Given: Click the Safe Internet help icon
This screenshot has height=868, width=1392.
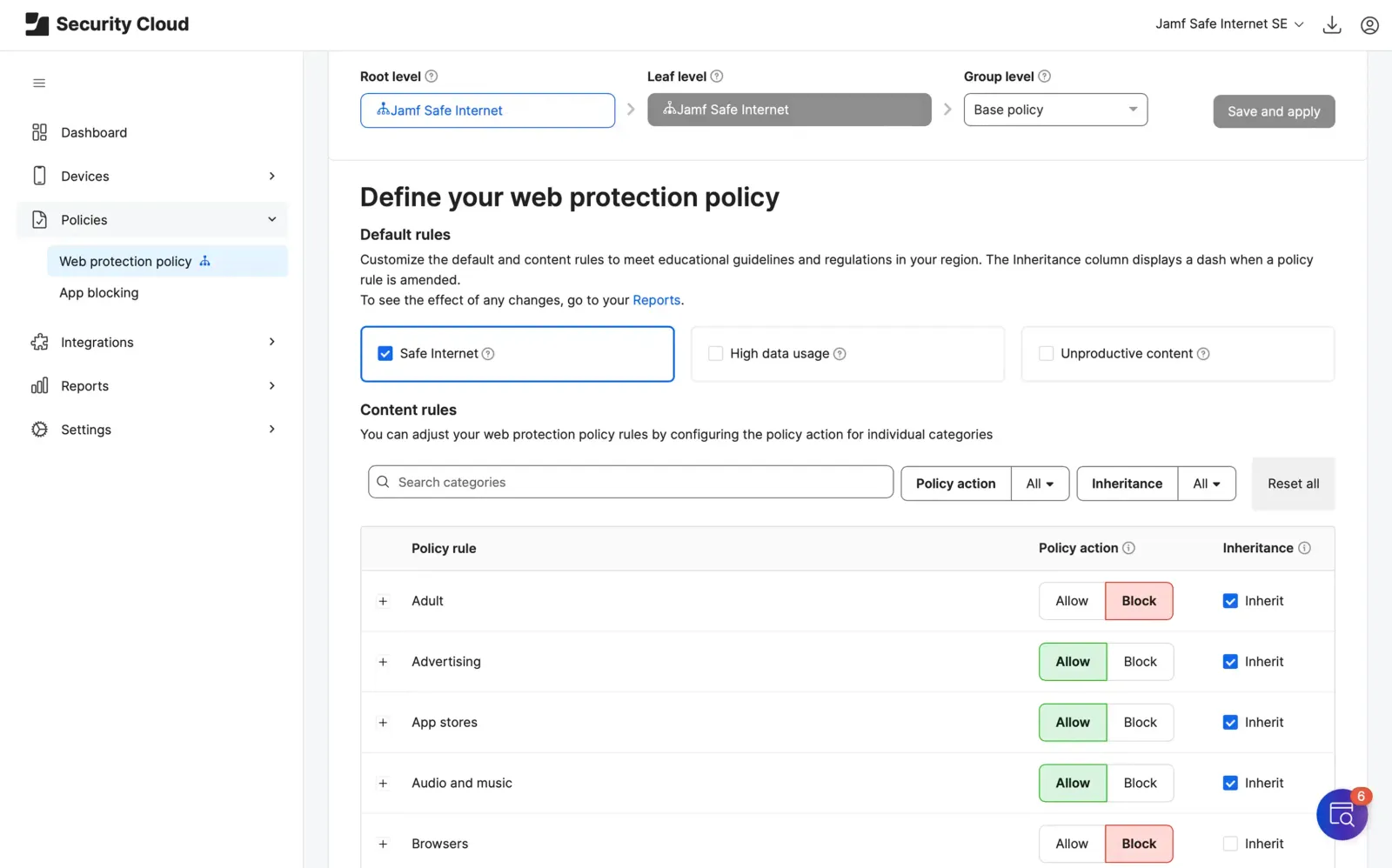Looking at the screenshot, I should [488, 354].
